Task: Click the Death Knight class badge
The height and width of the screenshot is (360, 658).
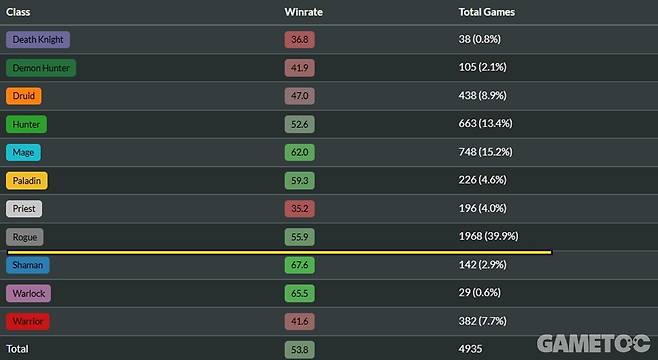Action: click(x=38, y=39)
